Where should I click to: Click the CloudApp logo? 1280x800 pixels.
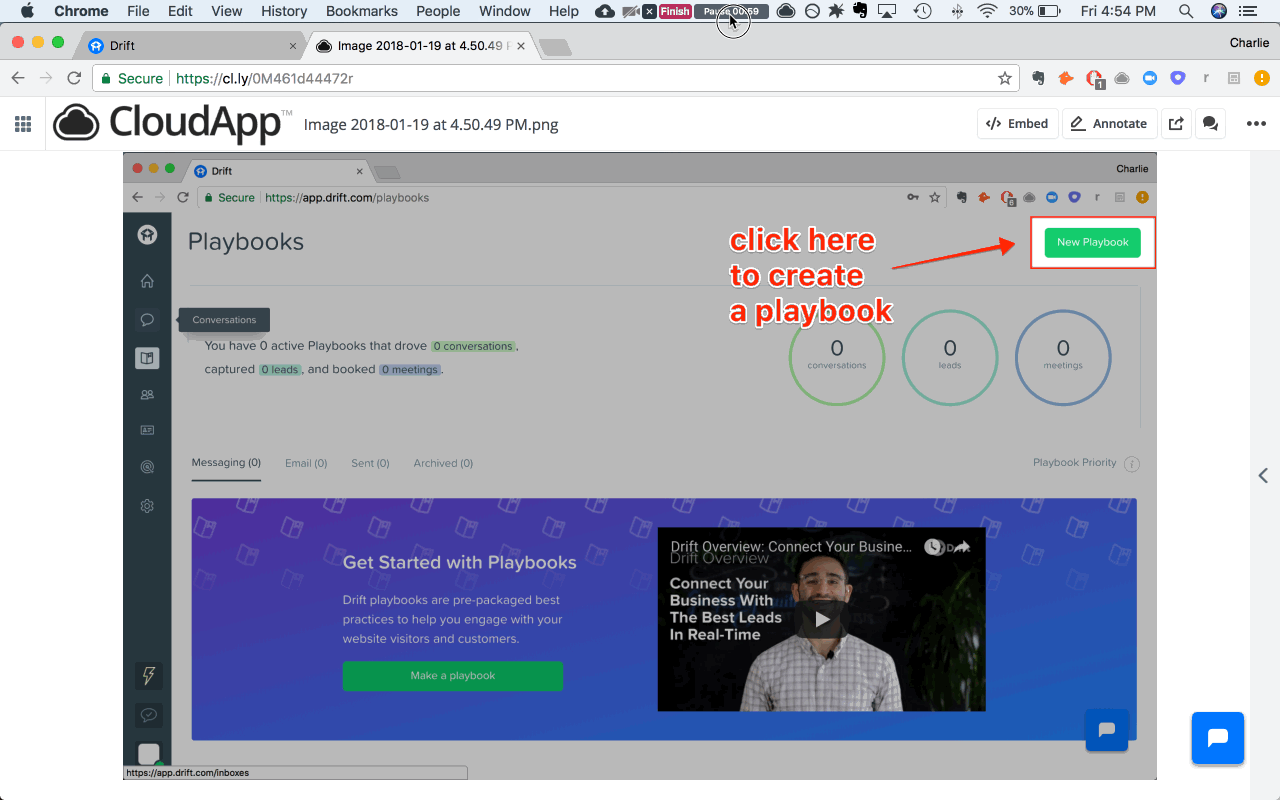pos(173,123)
